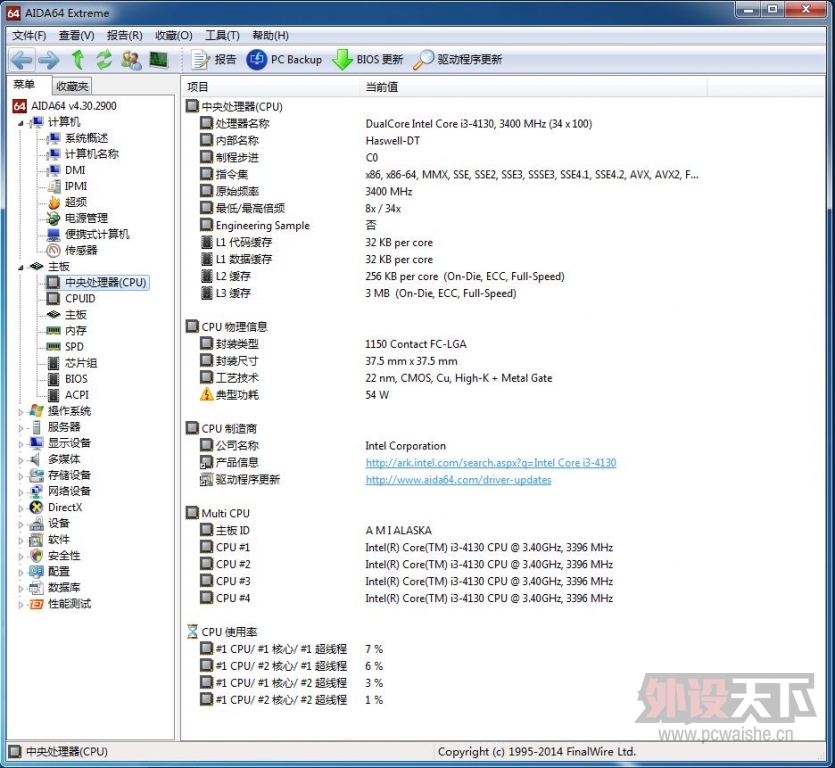Collapse the 主板 parent tree node

[21, 267]
